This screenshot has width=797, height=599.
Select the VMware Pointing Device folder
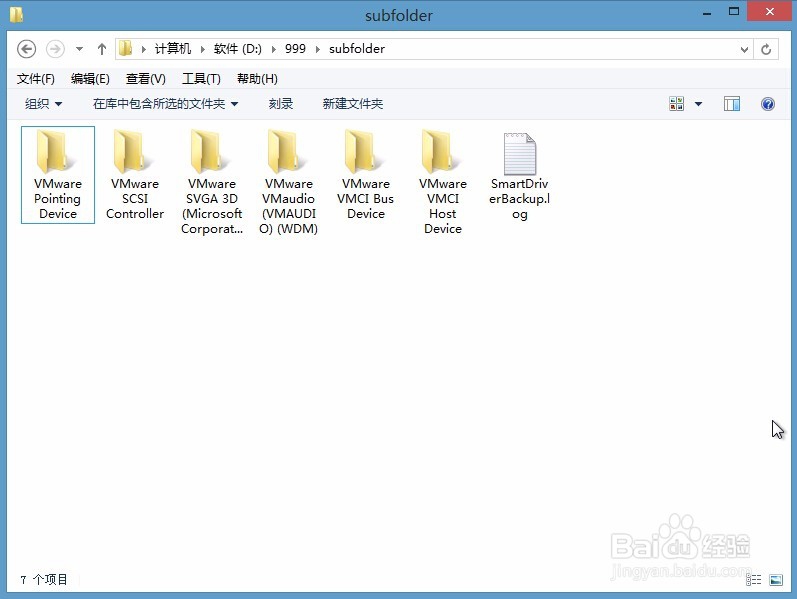tap(58, 174)
